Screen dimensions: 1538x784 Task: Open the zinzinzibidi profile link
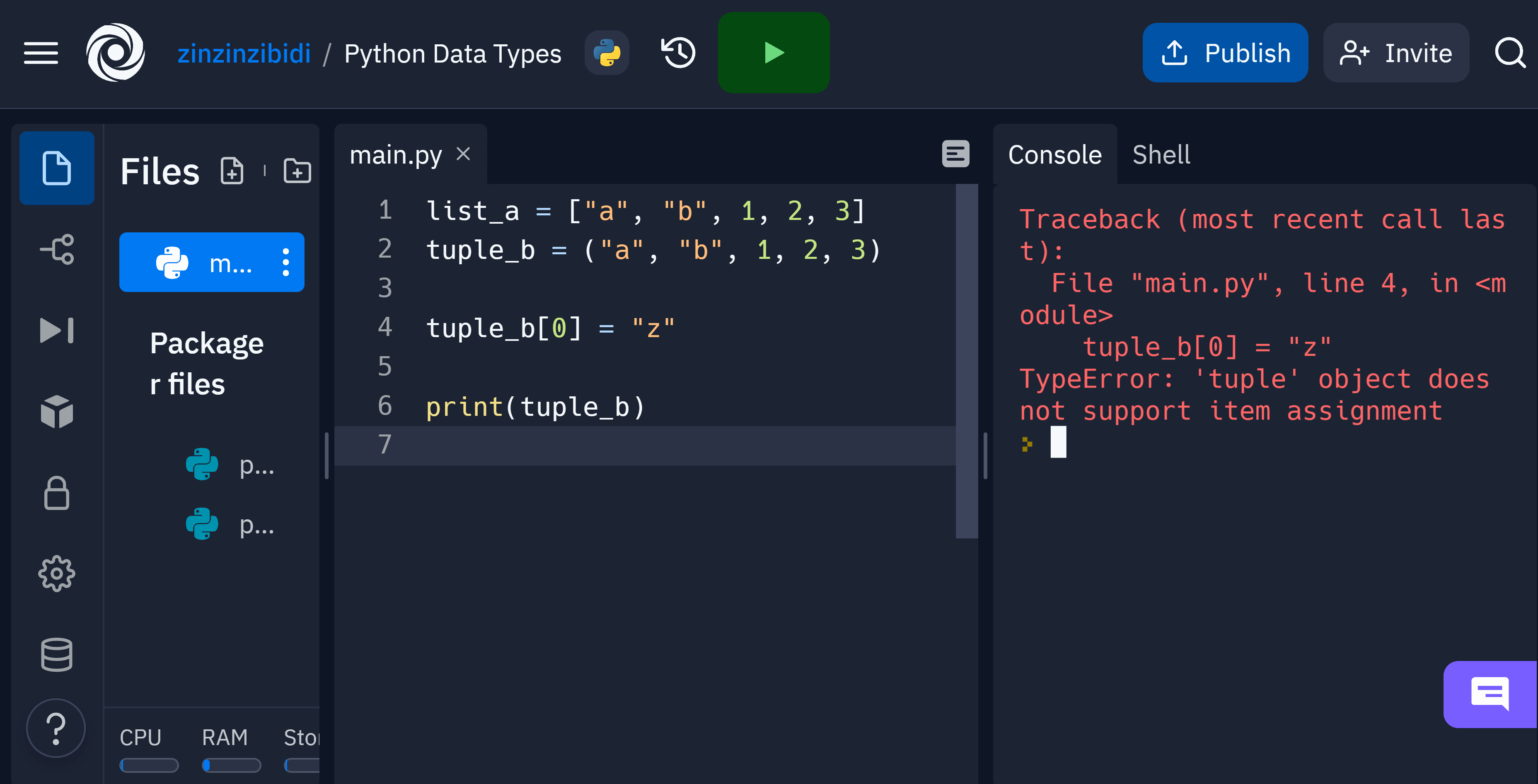(x=244, y=54)
